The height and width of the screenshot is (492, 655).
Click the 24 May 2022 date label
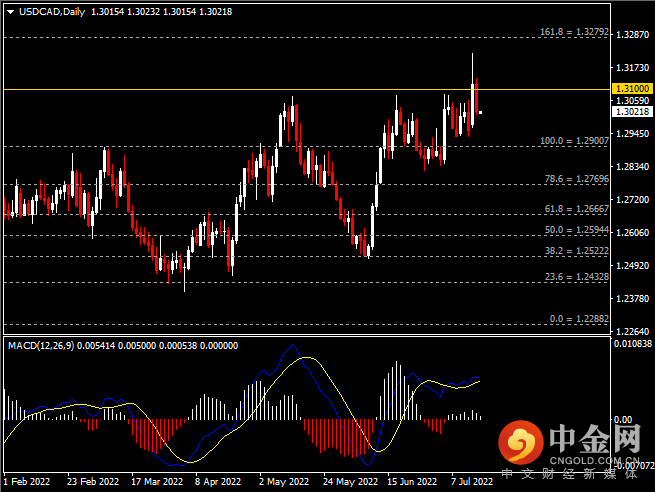click(x=350, y=482)
